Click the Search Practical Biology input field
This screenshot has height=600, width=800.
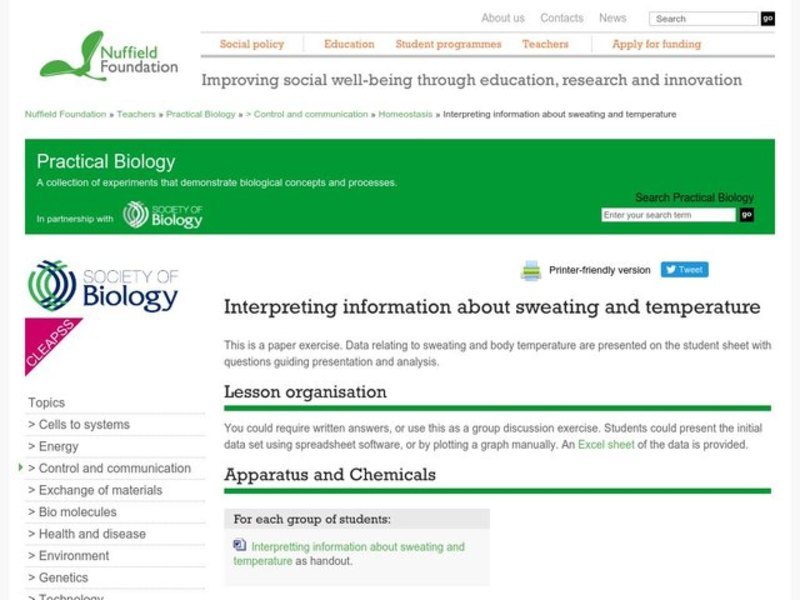[668, 215]
